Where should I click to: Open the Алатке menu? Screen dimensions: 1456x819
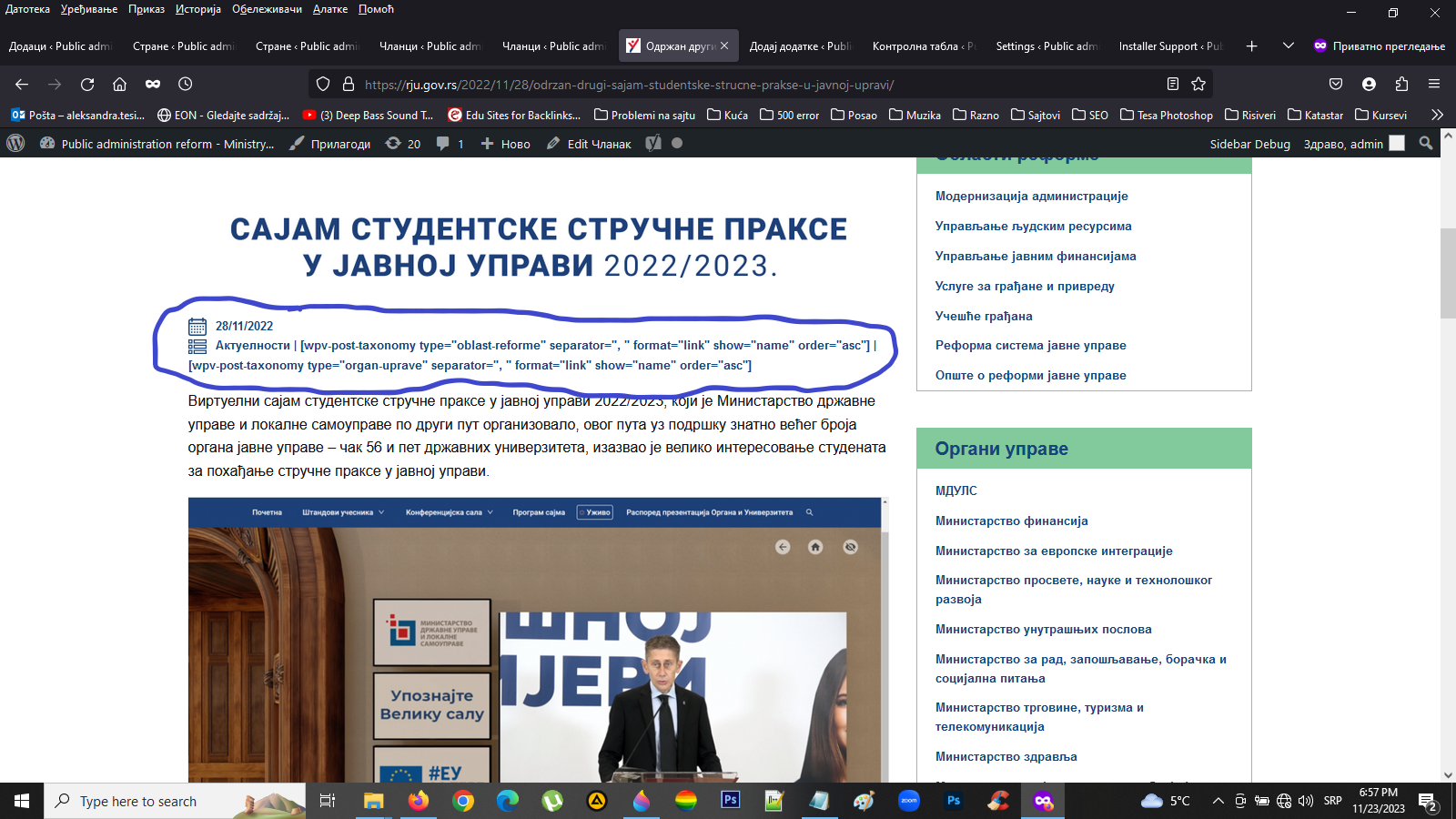[330, 9]
